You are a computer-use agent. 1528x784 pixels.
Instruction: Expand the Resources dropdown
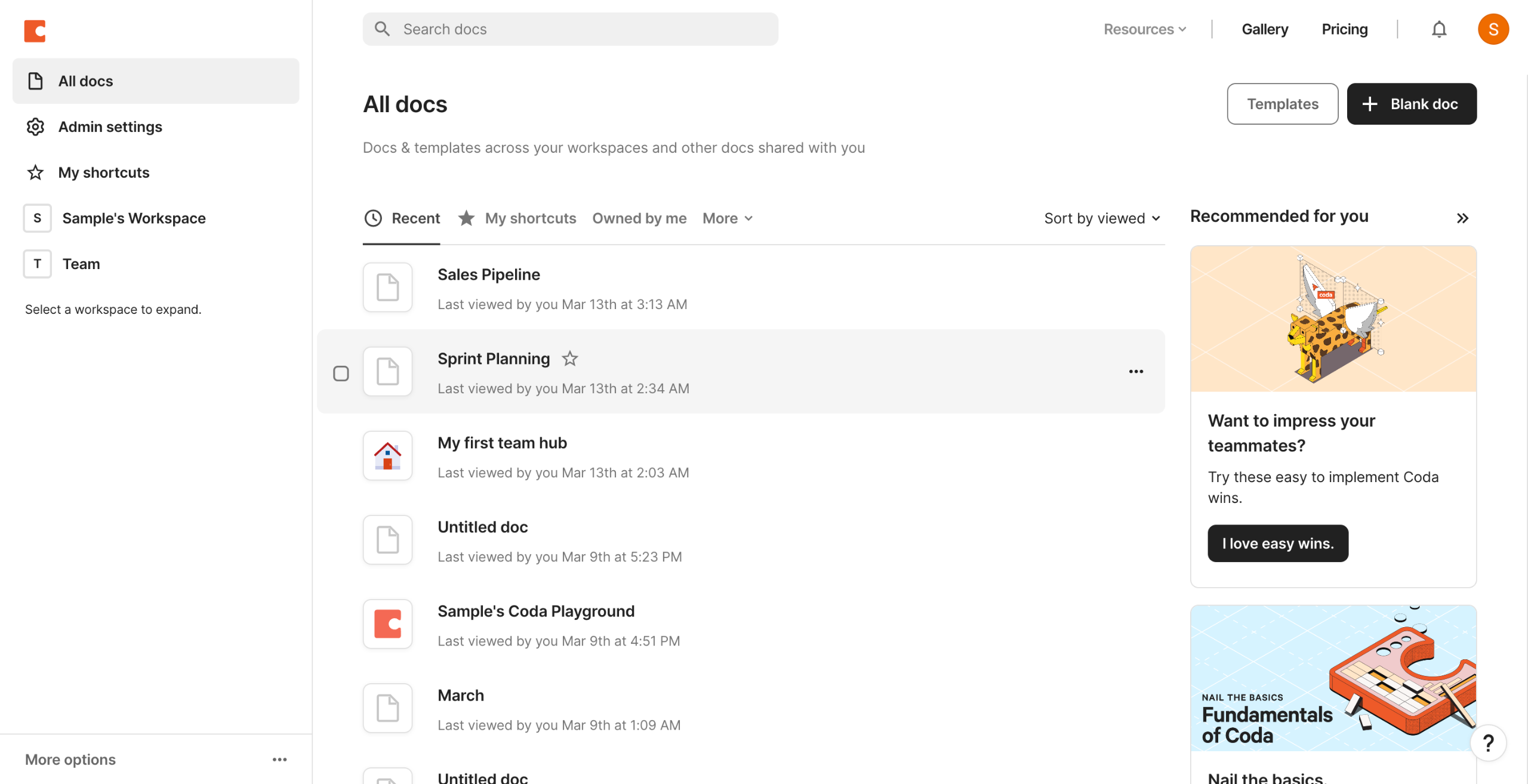point(1145,29)
